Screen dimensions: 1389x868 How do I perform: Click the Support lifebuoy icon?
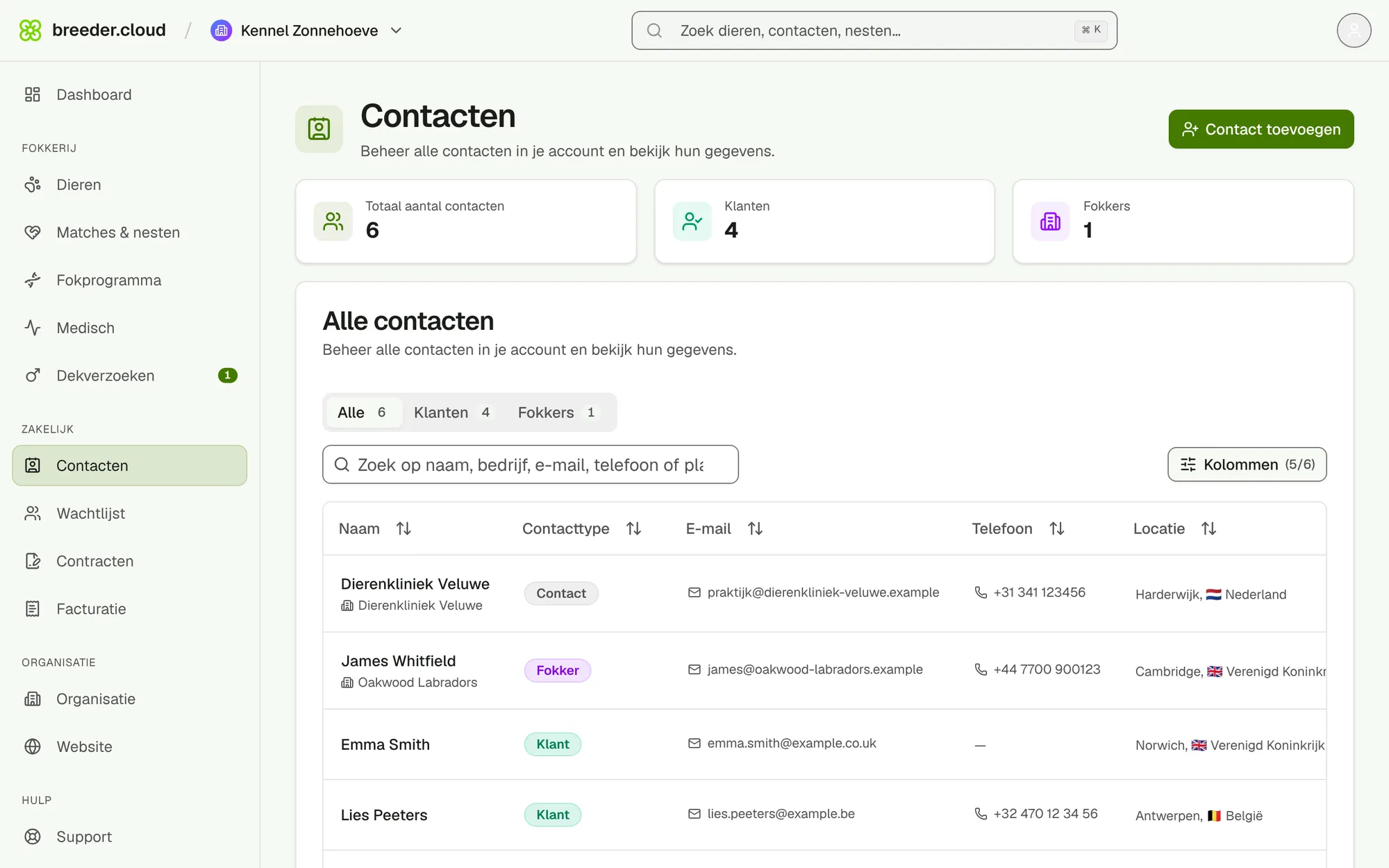coord(33,837)
